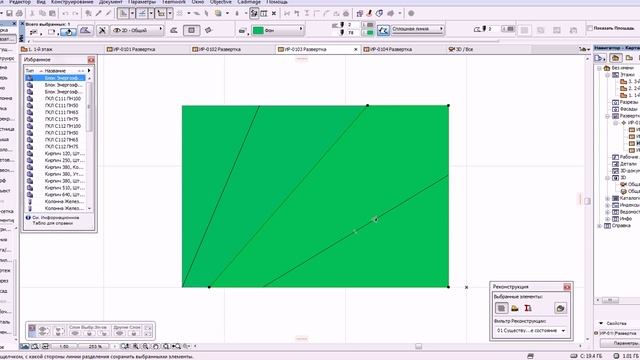The height and width of the screenshot is (360, 640).
Task: Expand the Справка node in Navigator
Action: coord(599,226)
